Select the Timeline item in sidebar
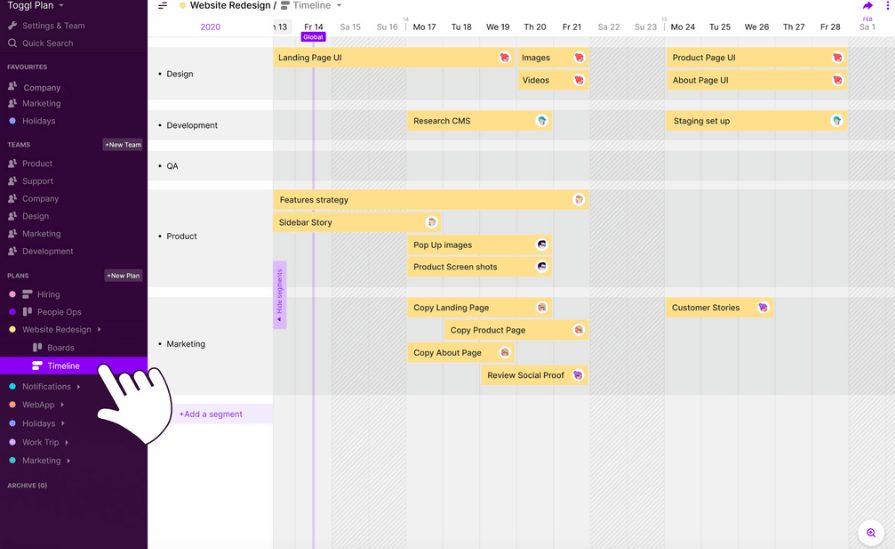This screenshot has height=549, width=895. click(x=63, y=366)
